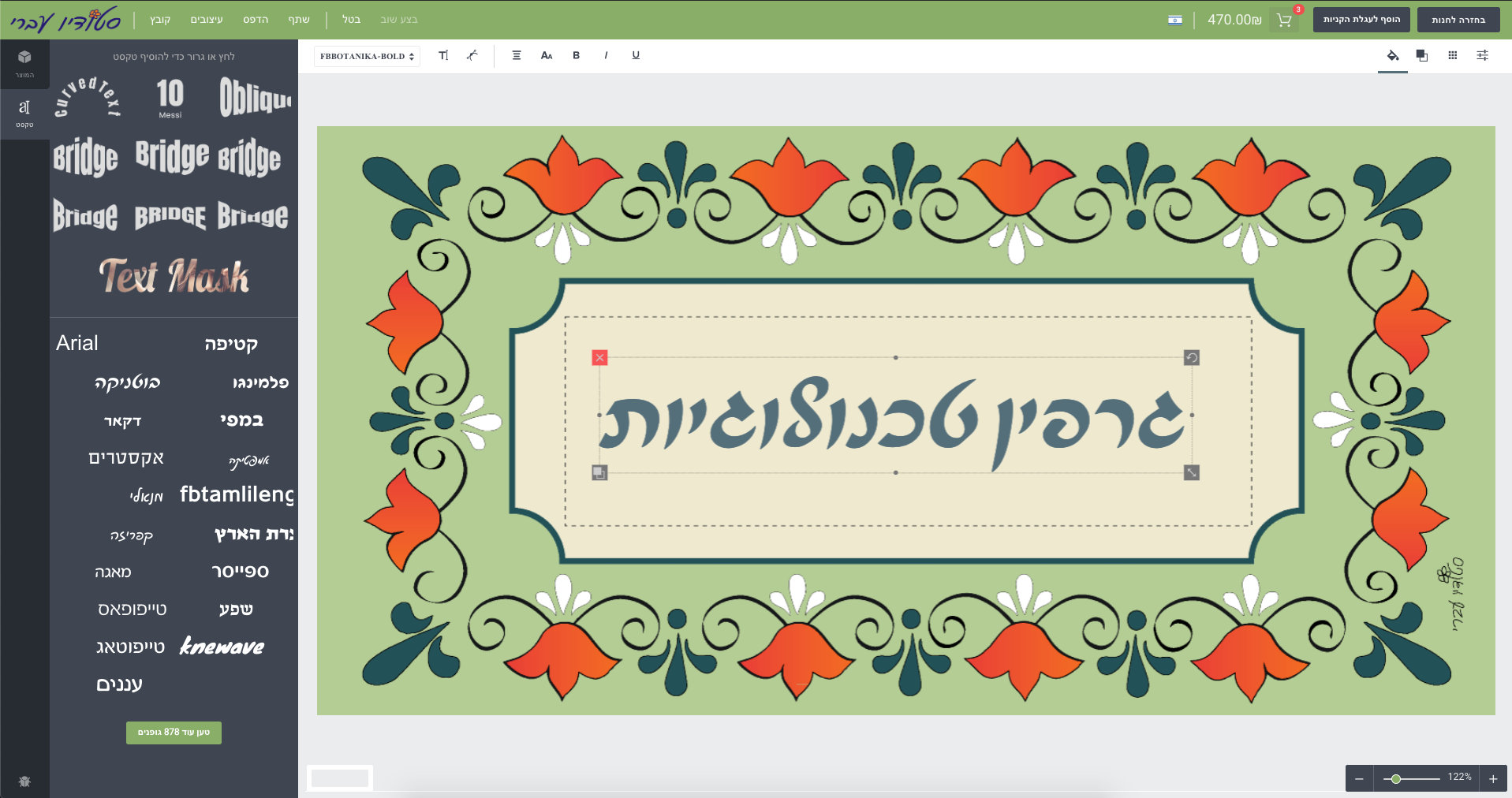The image size is (1512, 798).
Task: Select the טייפוטאג font
Action: pos(131,647)
